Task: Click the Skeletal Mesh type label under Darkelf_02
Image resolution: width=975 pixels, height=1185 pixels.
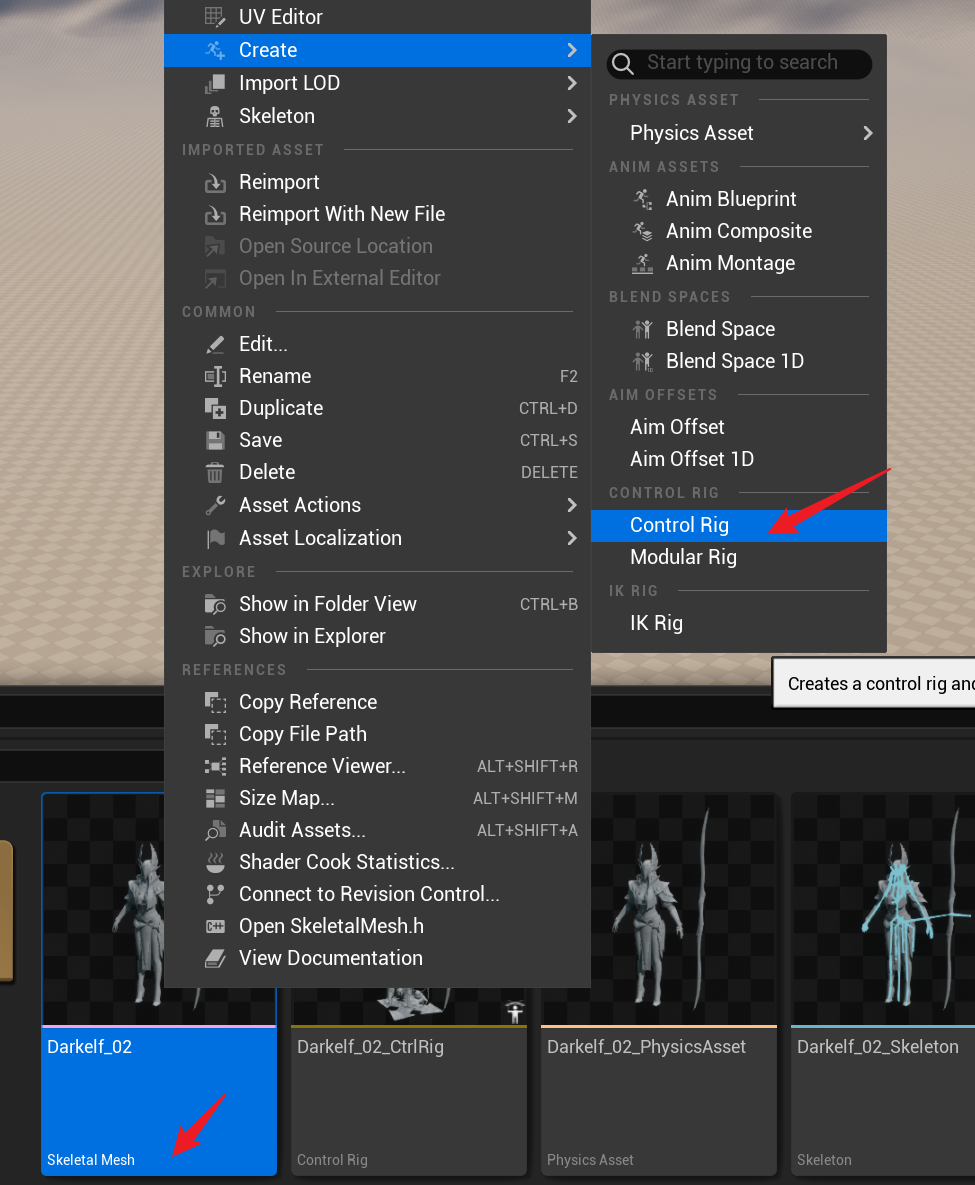Action: 91,1160
